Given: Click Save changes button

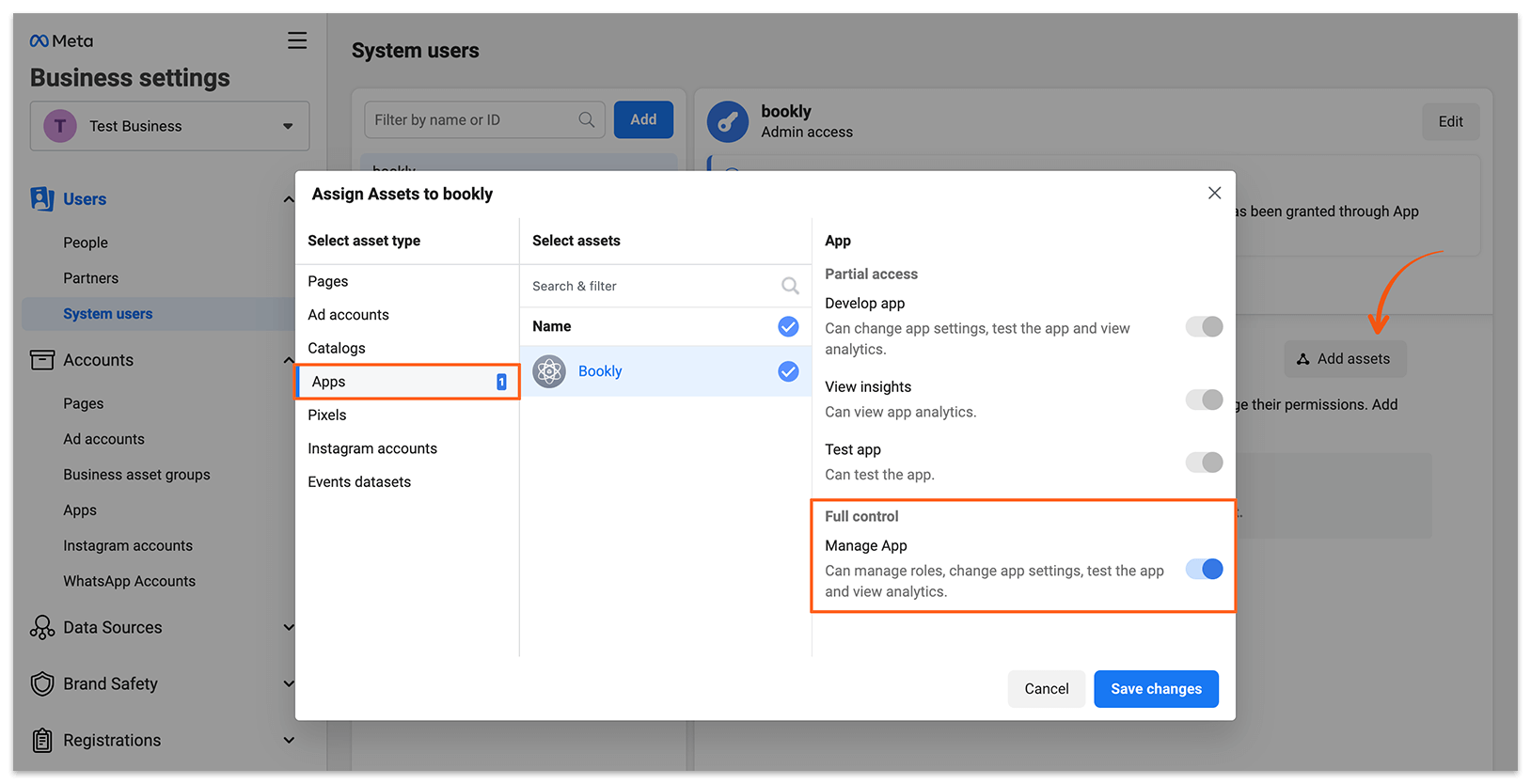Looking at the screenshot, I should [x=1156, y=689].
